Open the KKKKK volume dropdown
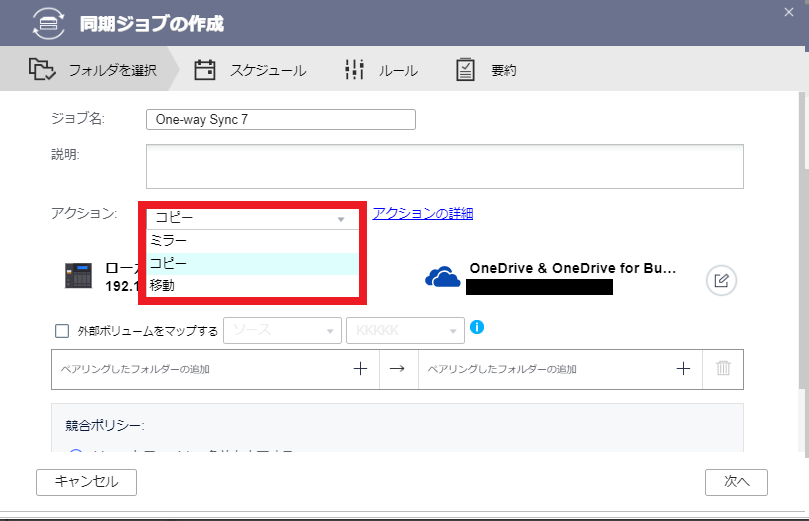The image size is (809, 521). (x=405, y=330)
